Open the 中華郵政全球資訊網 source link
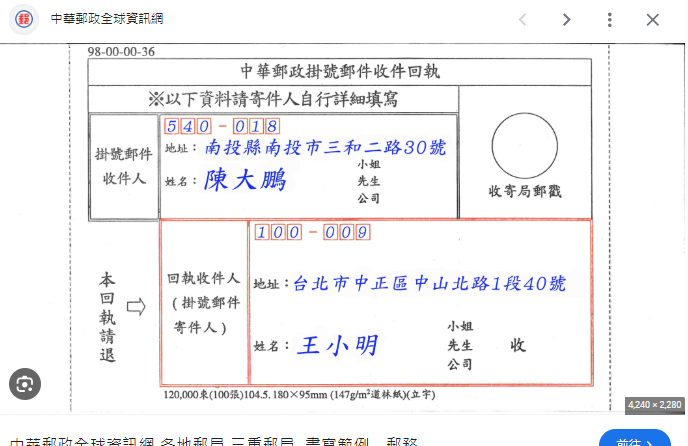This screenshot has width=688, height=446. (107, 19)
